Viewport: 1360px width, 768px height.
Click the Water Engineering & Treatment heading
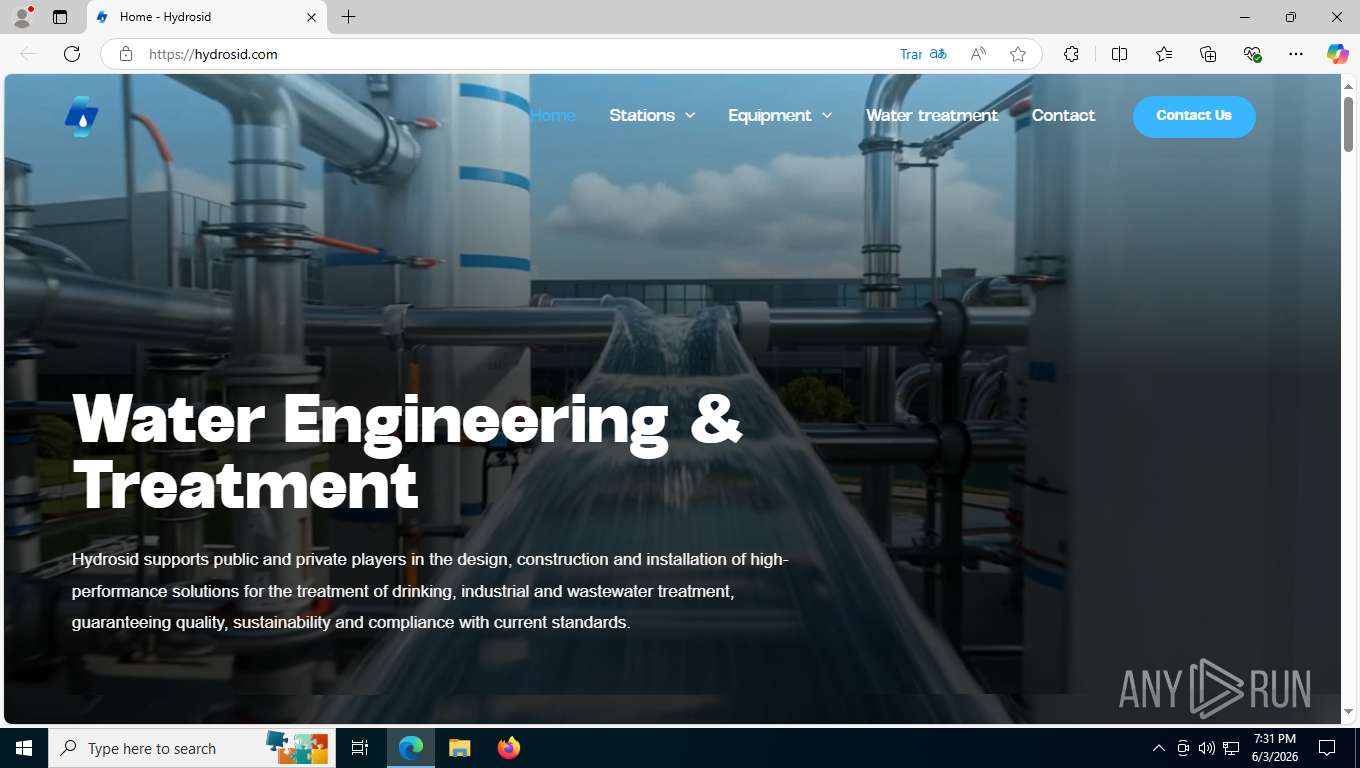407,452
